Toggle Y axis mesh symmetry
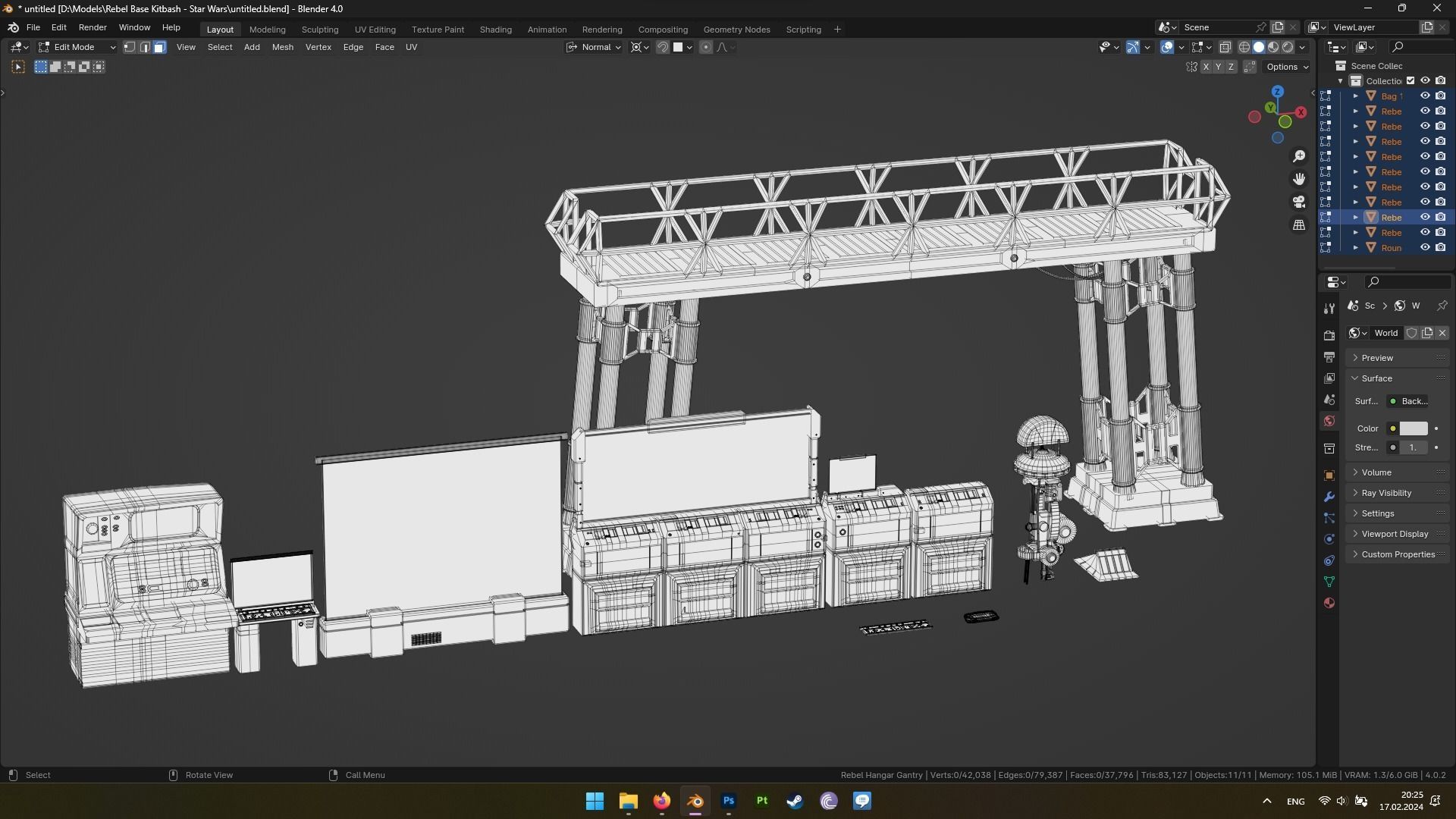This screenshot has height=819, width=1456. [1218, 67]
